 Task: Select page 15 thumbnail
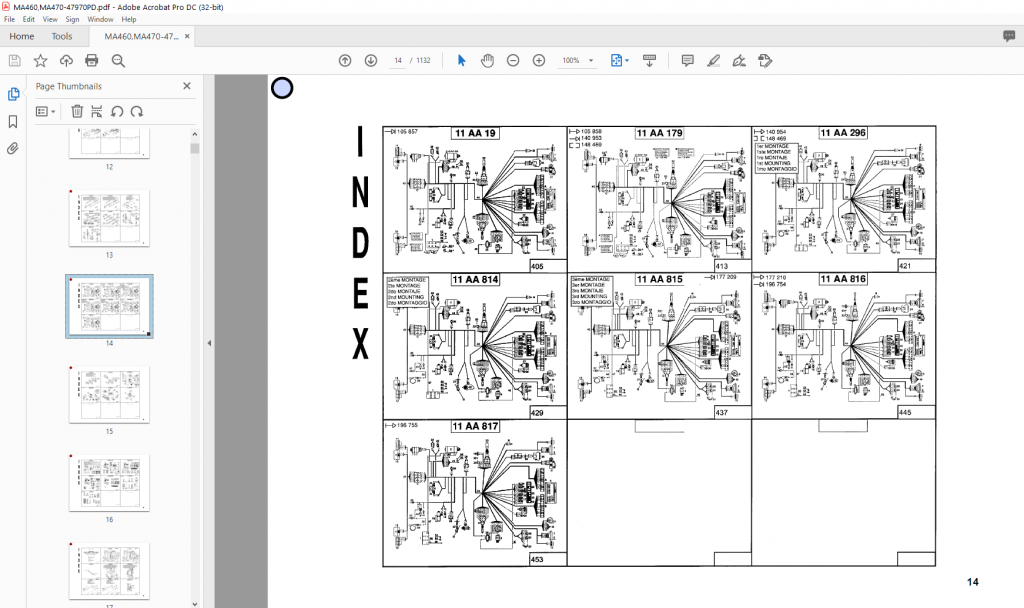coord(109,394)
